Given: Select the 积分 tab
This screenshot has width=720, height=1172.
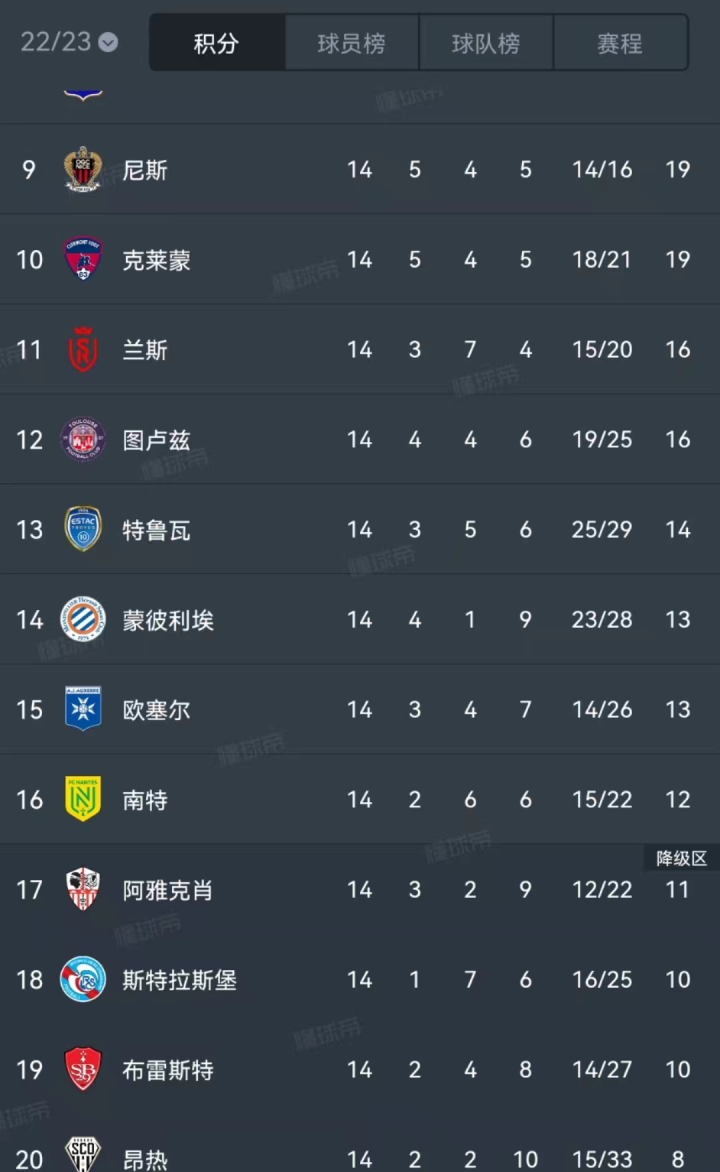Looking at the screenshot, I should point(217,43).
